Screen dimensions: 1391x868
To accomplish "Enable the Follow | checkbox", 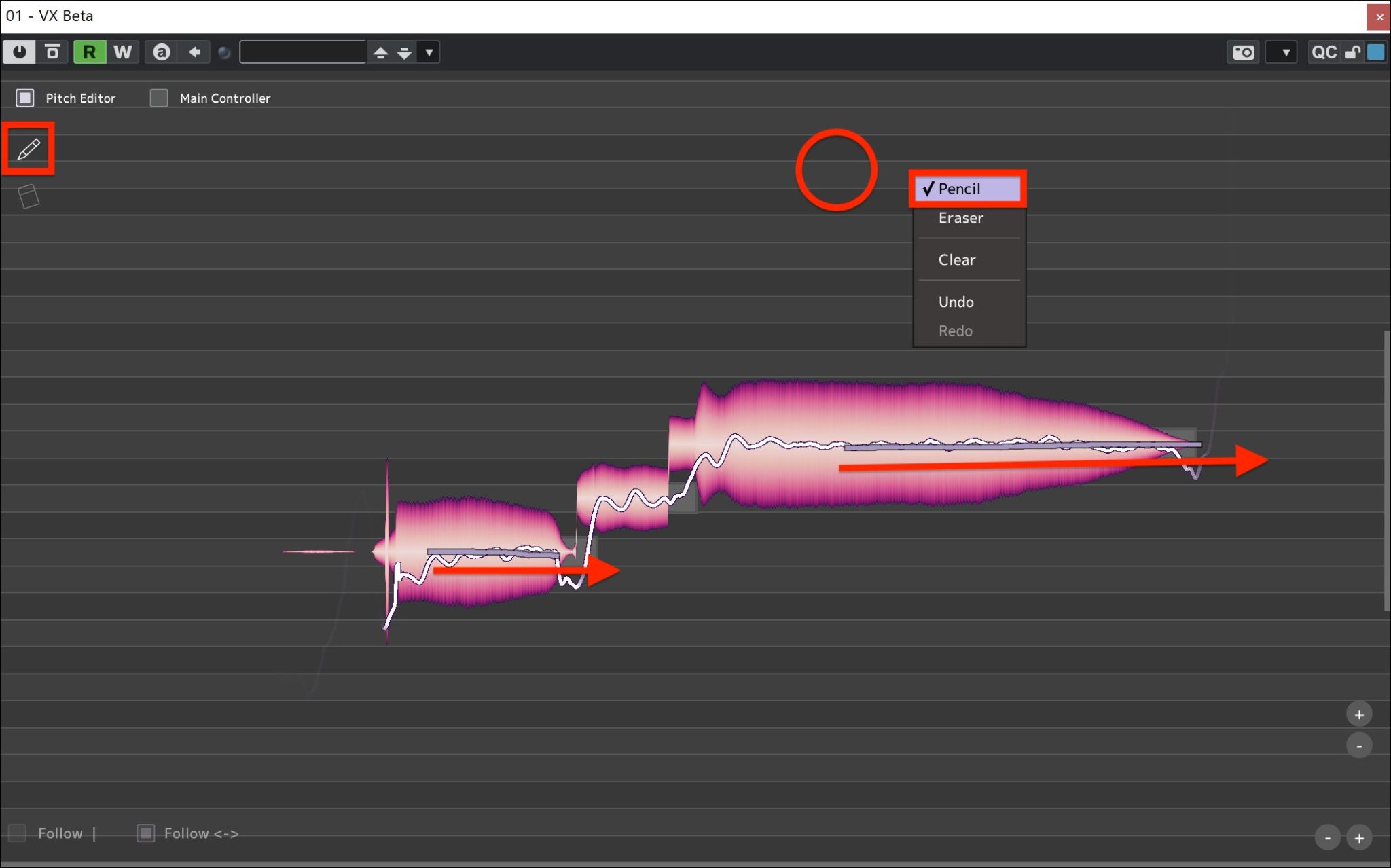I will [17, 833].
